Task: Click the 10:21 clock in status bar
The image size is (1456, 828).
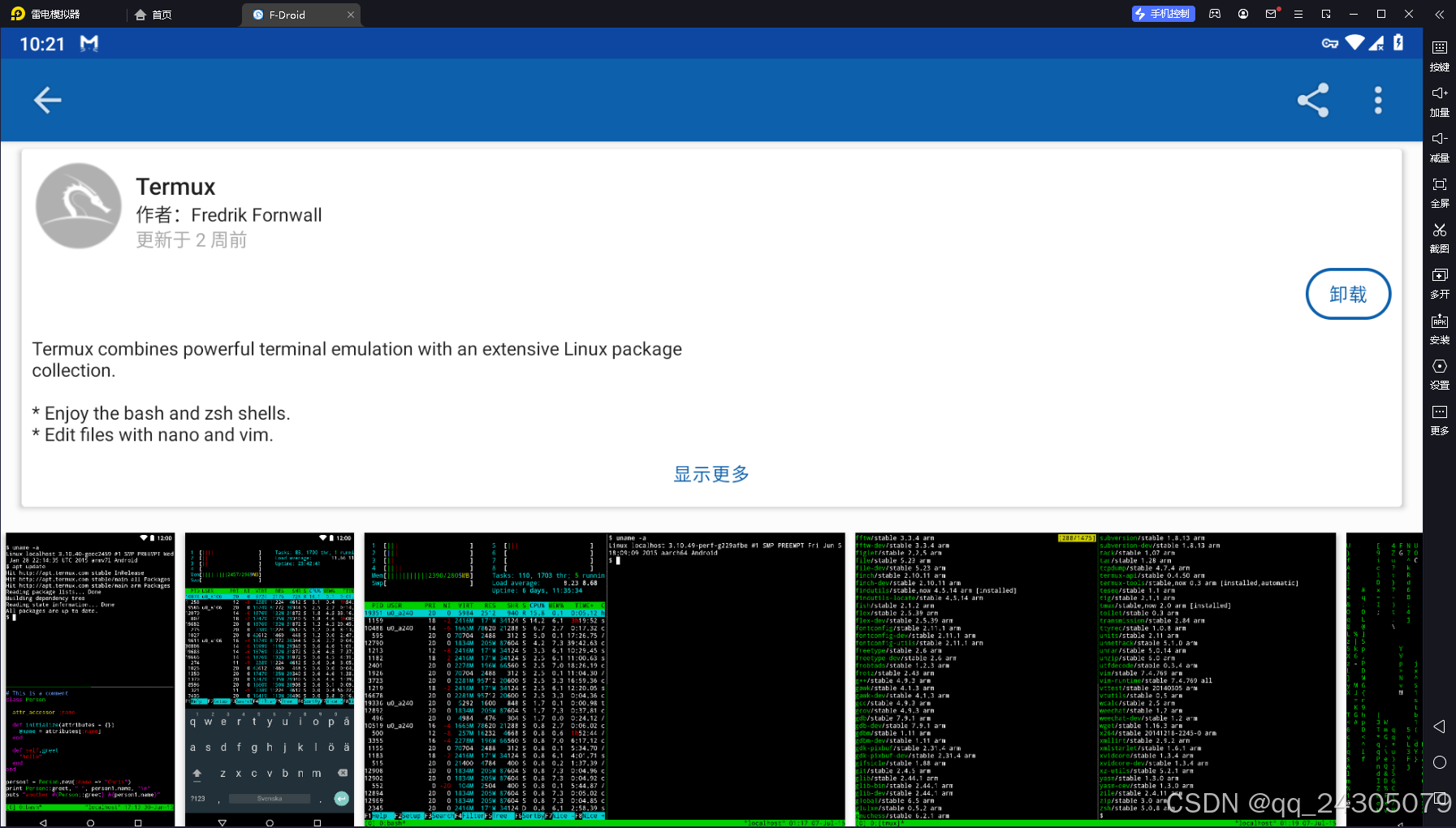Action: tap(42, 44)
